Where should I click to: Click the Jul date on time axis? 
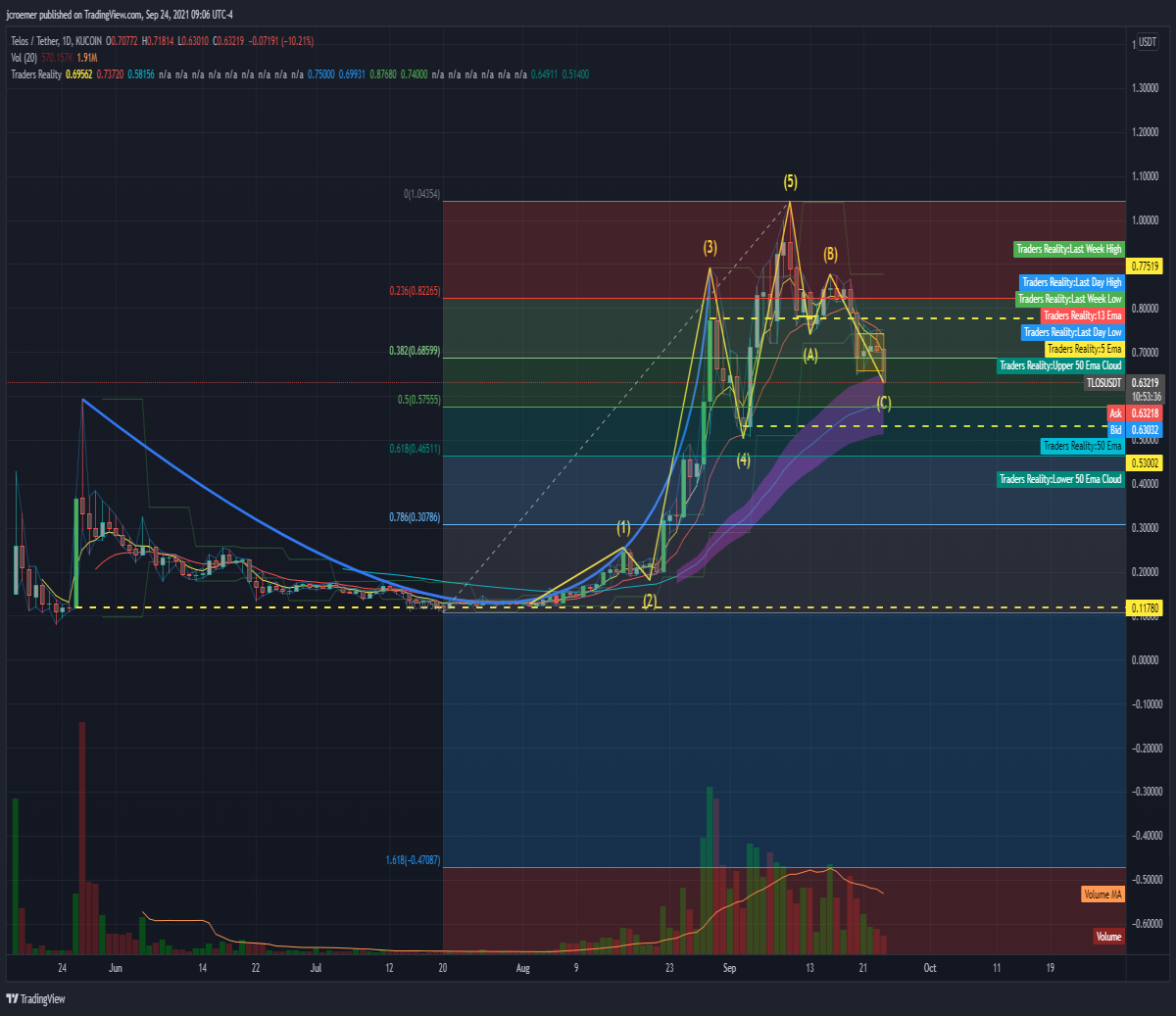coord(316,968)
